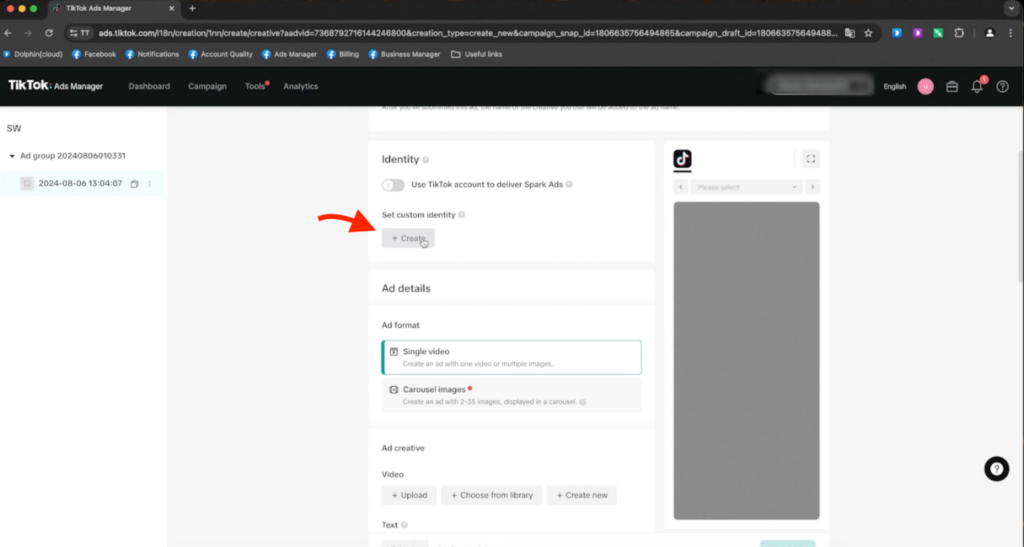The image size is (1024, 547).
Task: Open the floating help chat button
Action: (x=997, y=469)
